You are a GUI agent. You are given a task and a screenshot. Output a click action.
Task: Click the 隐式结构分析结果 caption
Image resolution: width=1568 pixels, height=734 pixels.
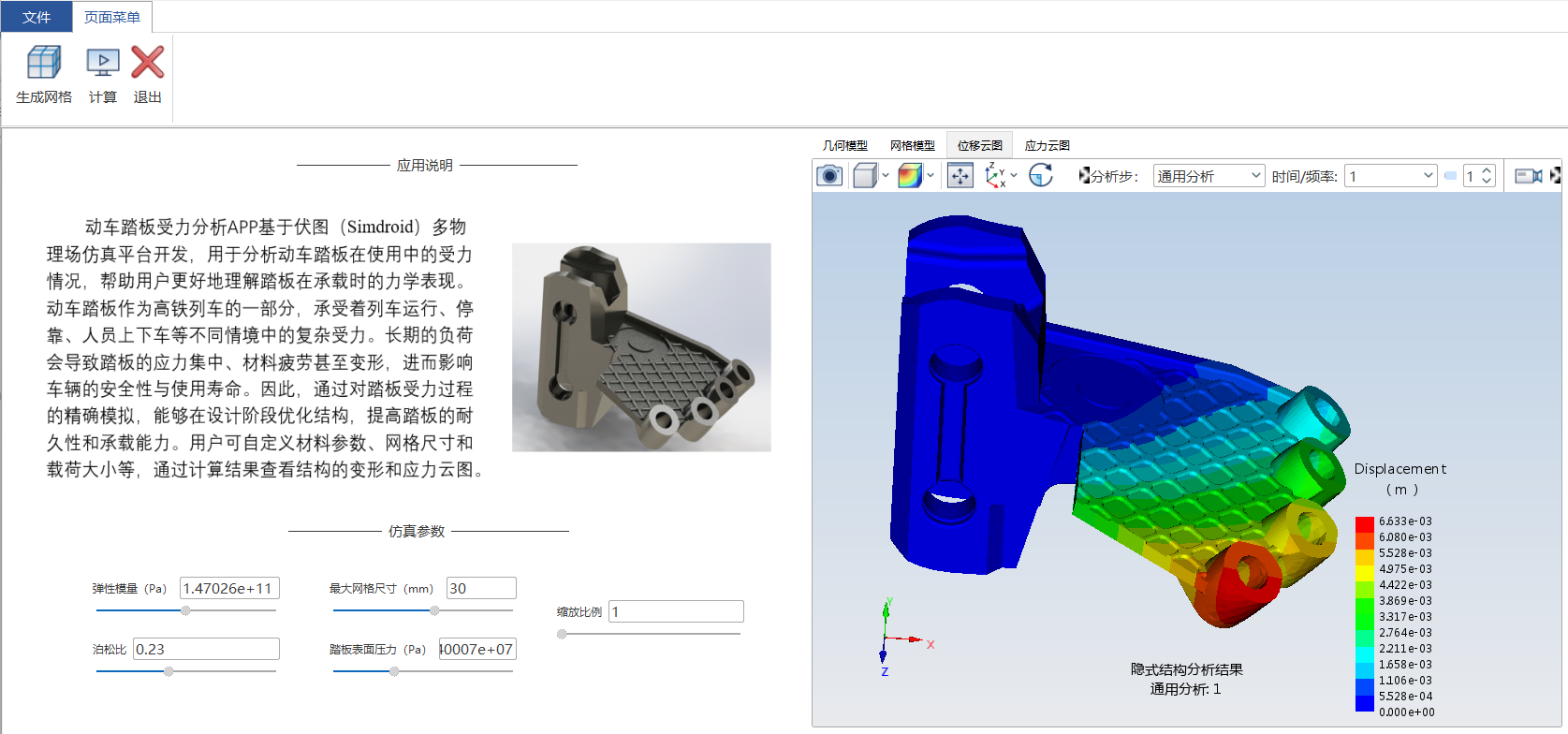[x=1186, y=669]
